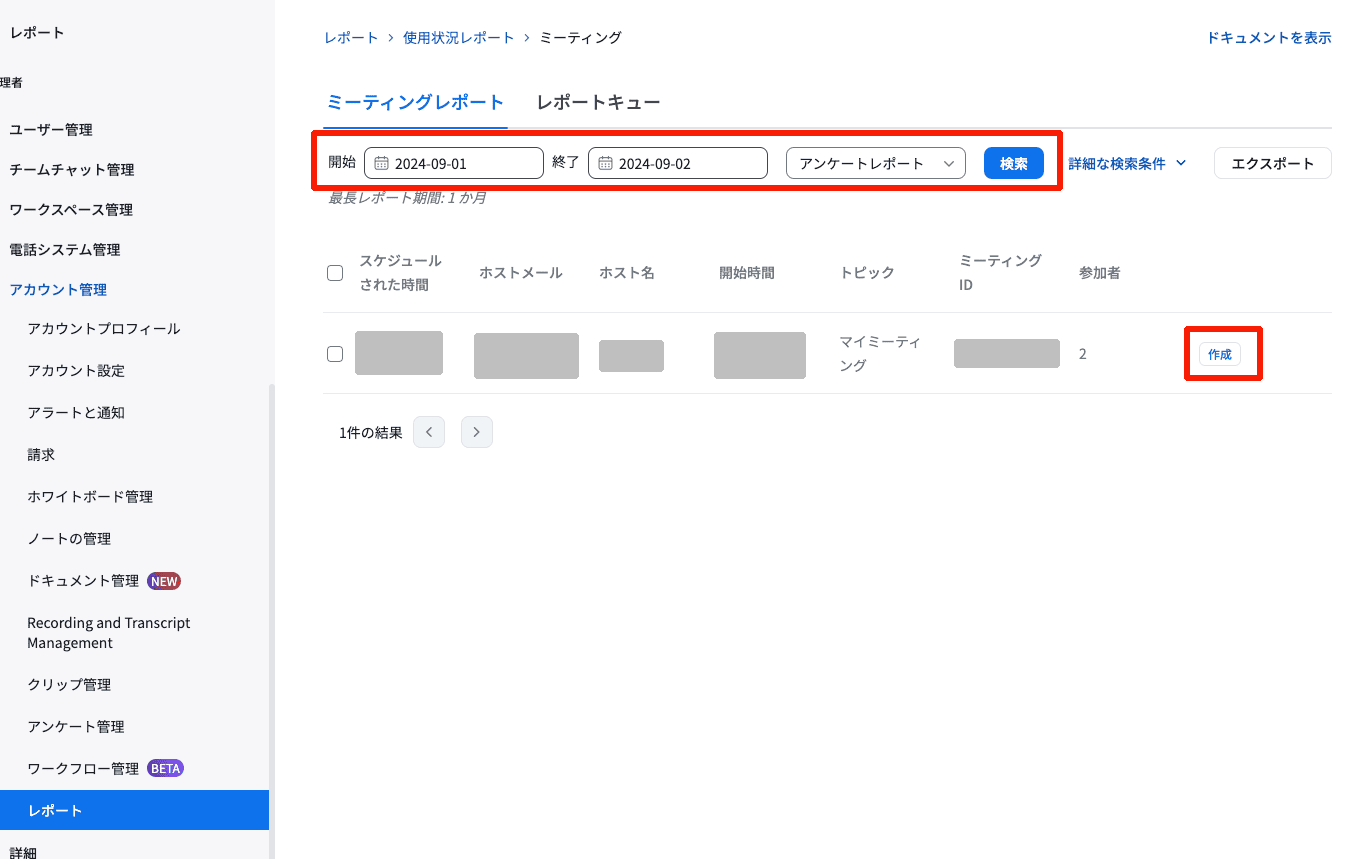The width and height of the screenshot is (1362, 859).
Task: Click calendar icon in start date field
Action: 381,164
